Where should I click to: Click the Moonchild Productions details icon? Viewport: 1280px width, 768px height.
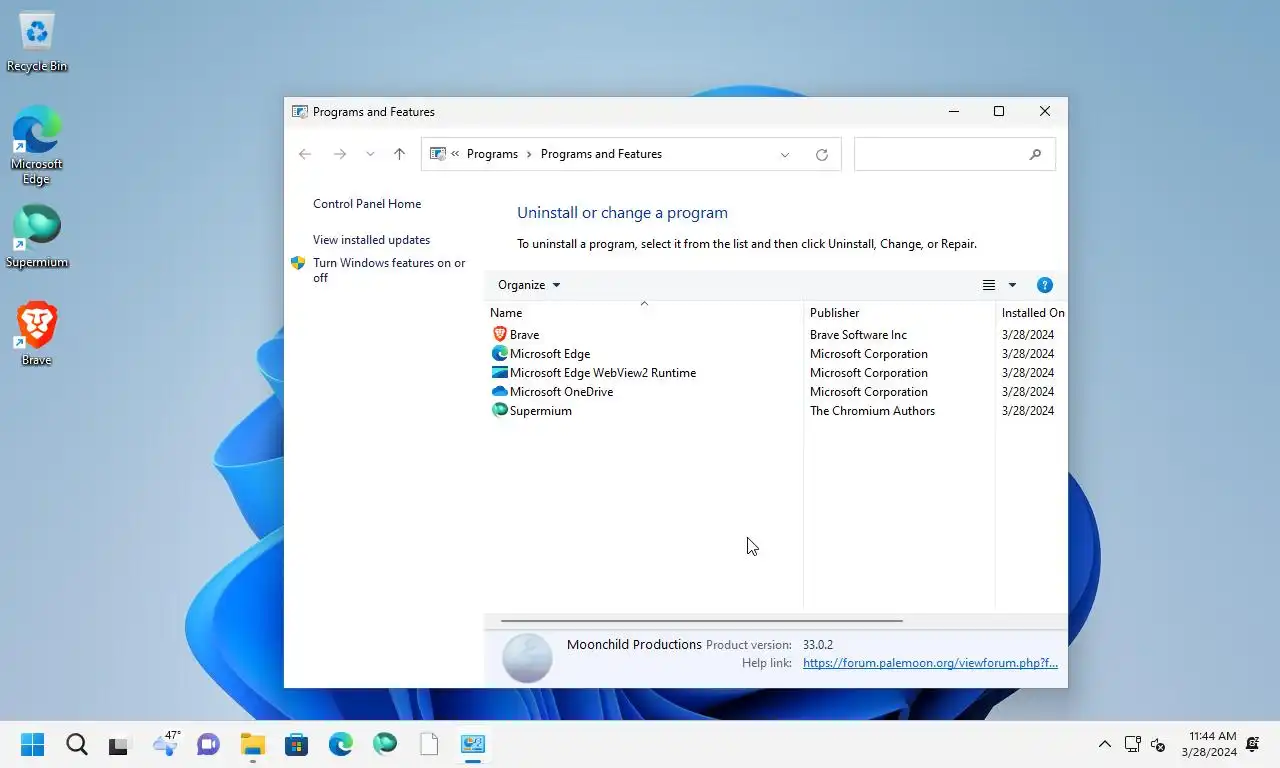527,658
